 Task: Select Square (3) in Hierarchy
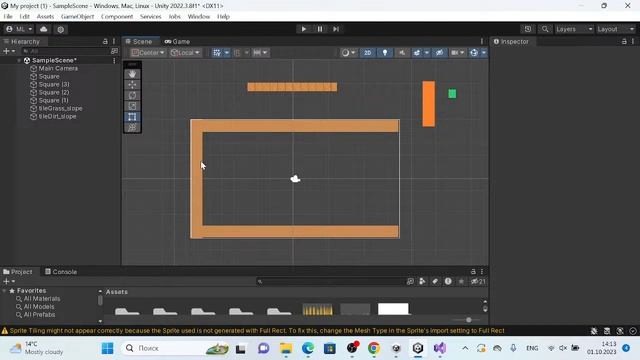[54, 84]
